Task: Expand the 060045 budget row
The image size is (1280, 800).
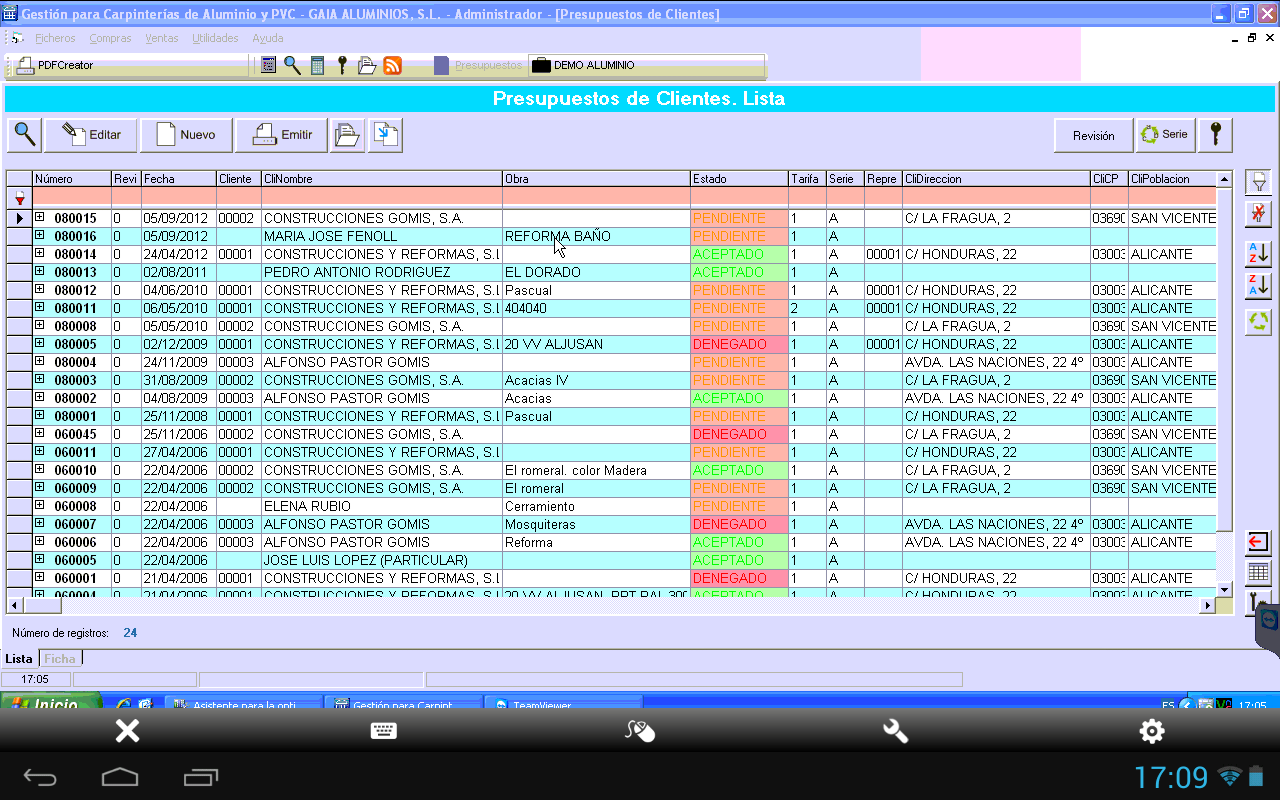Action: pos(40,433)
